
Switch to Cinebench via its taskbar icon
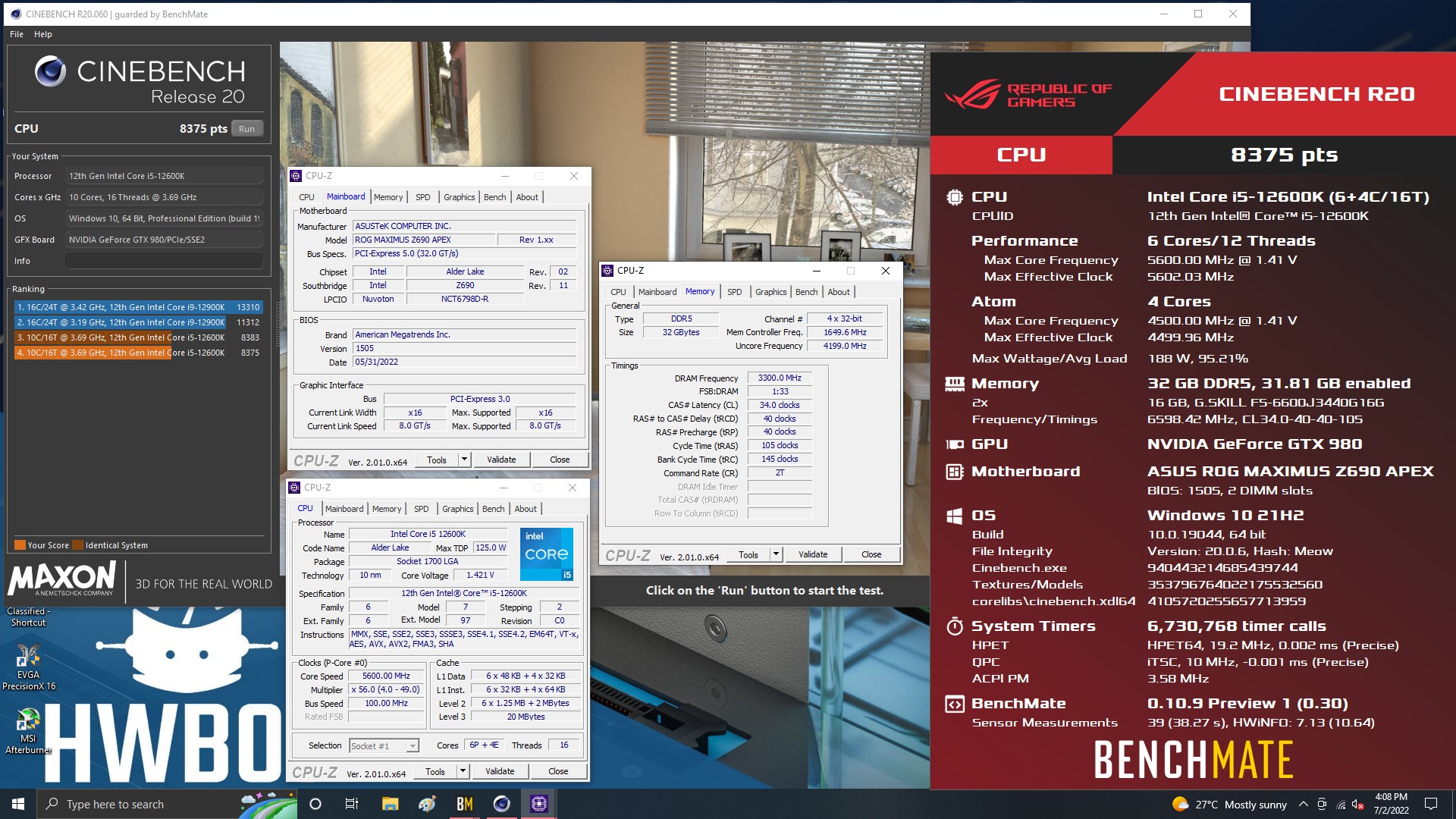[501, 804]
